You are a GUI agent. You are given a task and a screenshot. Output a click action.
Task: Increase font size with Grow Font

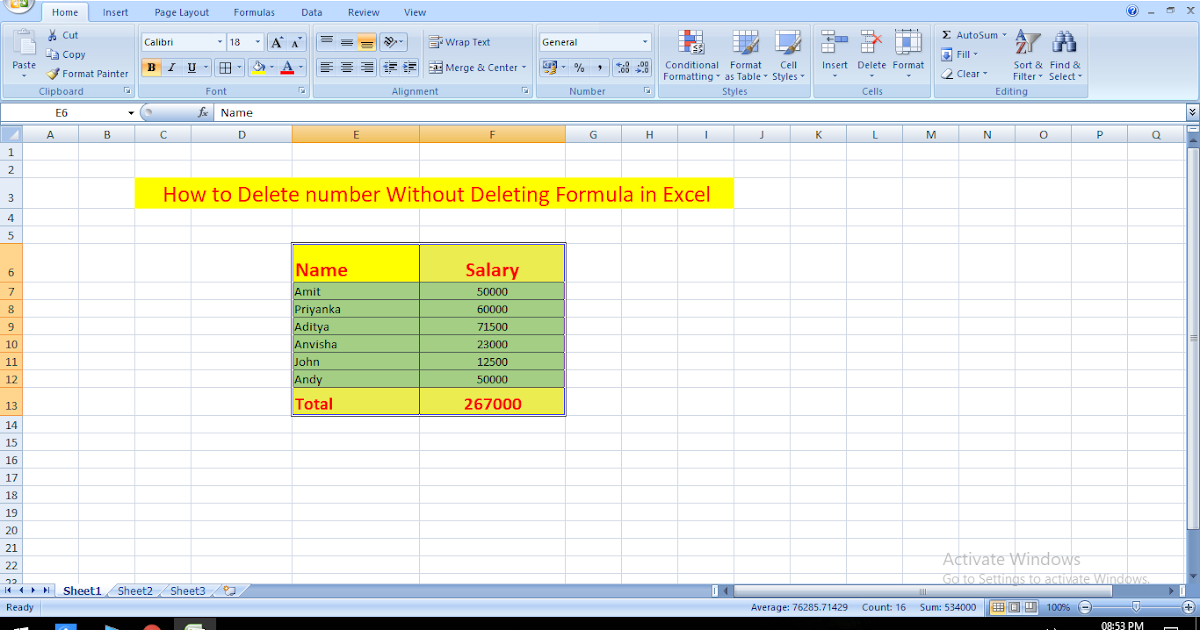(277, 42)
